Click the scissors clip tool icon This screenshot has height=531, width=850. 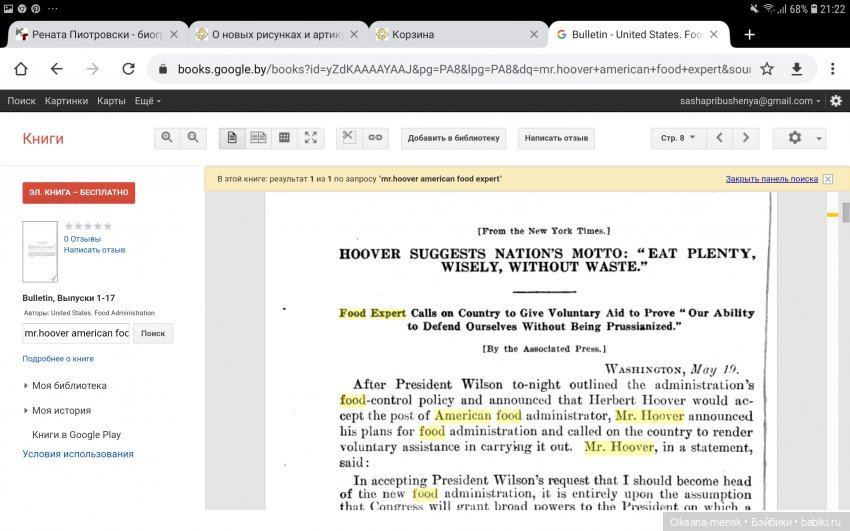click(x=348, y=138)
